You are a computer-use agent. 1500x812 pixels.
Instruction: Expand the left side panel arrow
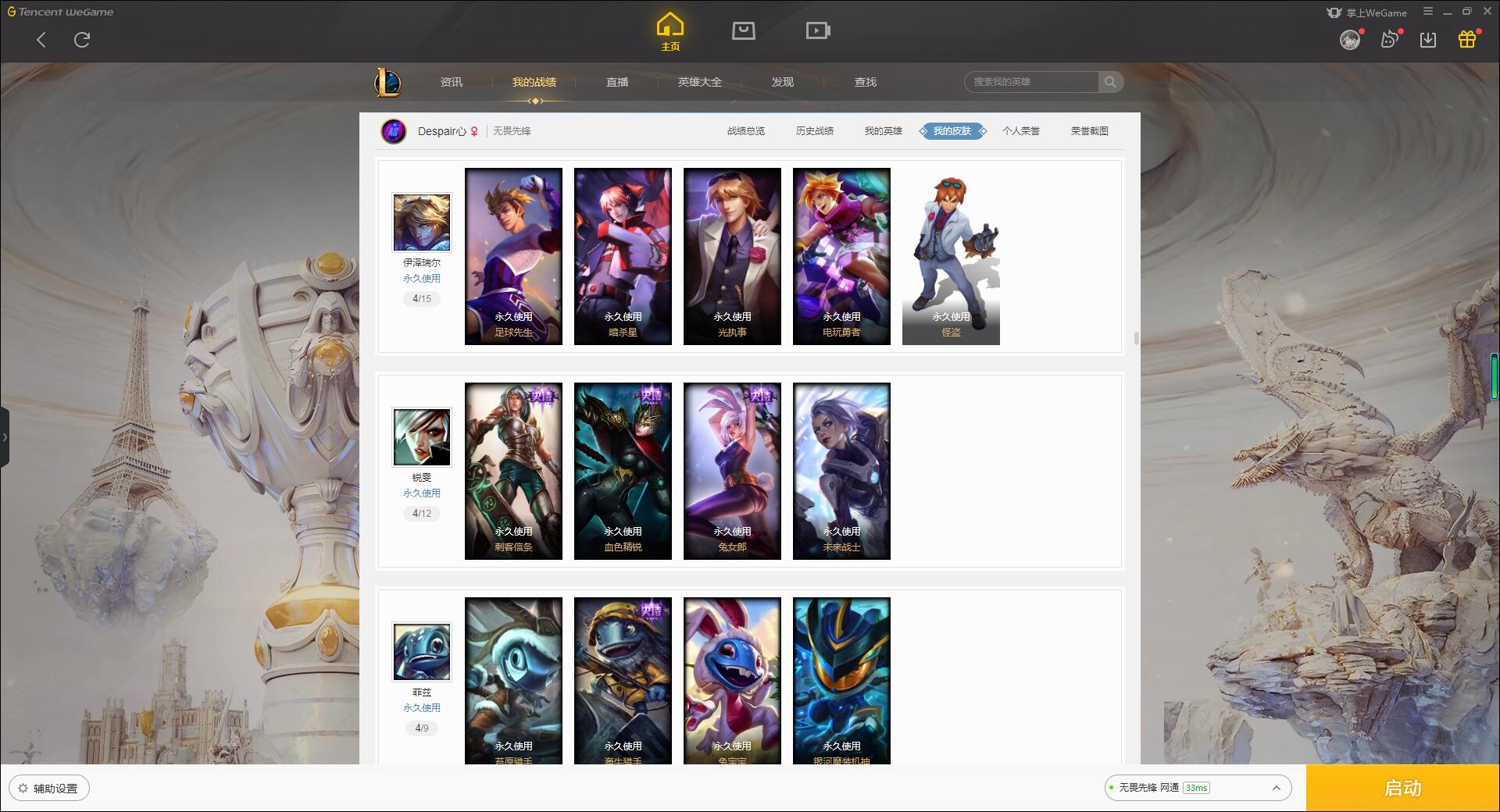pyautogui.click(x=5, y=437)
